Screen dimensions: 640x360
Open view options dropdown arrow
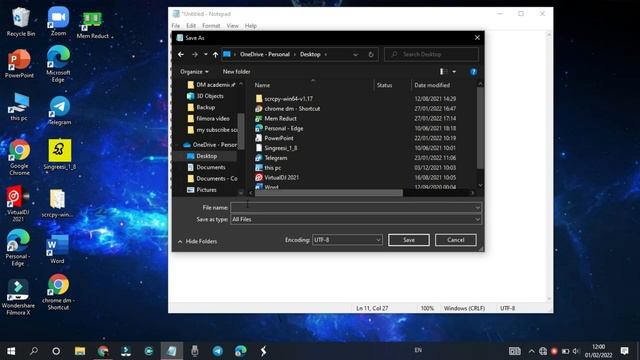click(454, 72)
